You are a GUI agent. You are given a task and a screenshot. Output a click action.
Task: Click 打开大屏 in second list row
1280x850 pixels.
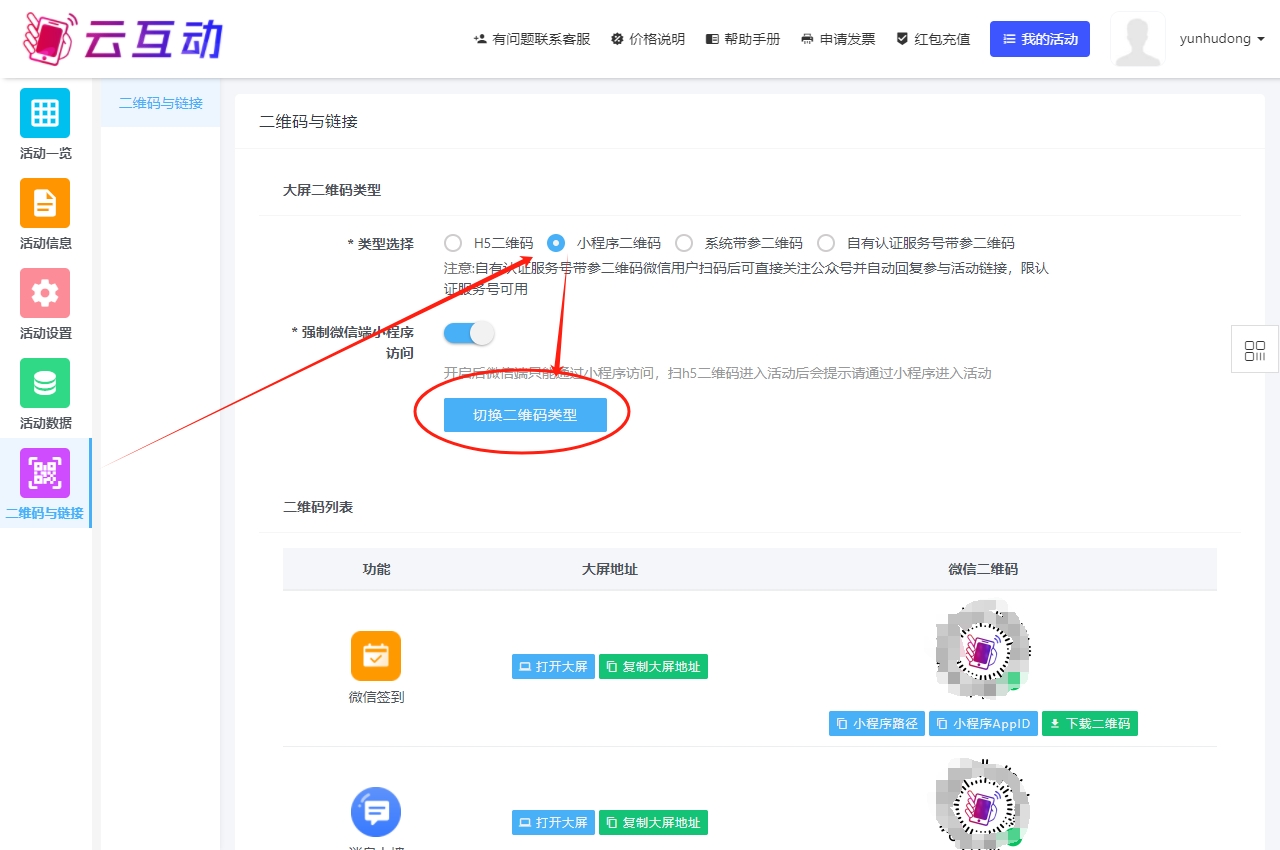(553, 823)
